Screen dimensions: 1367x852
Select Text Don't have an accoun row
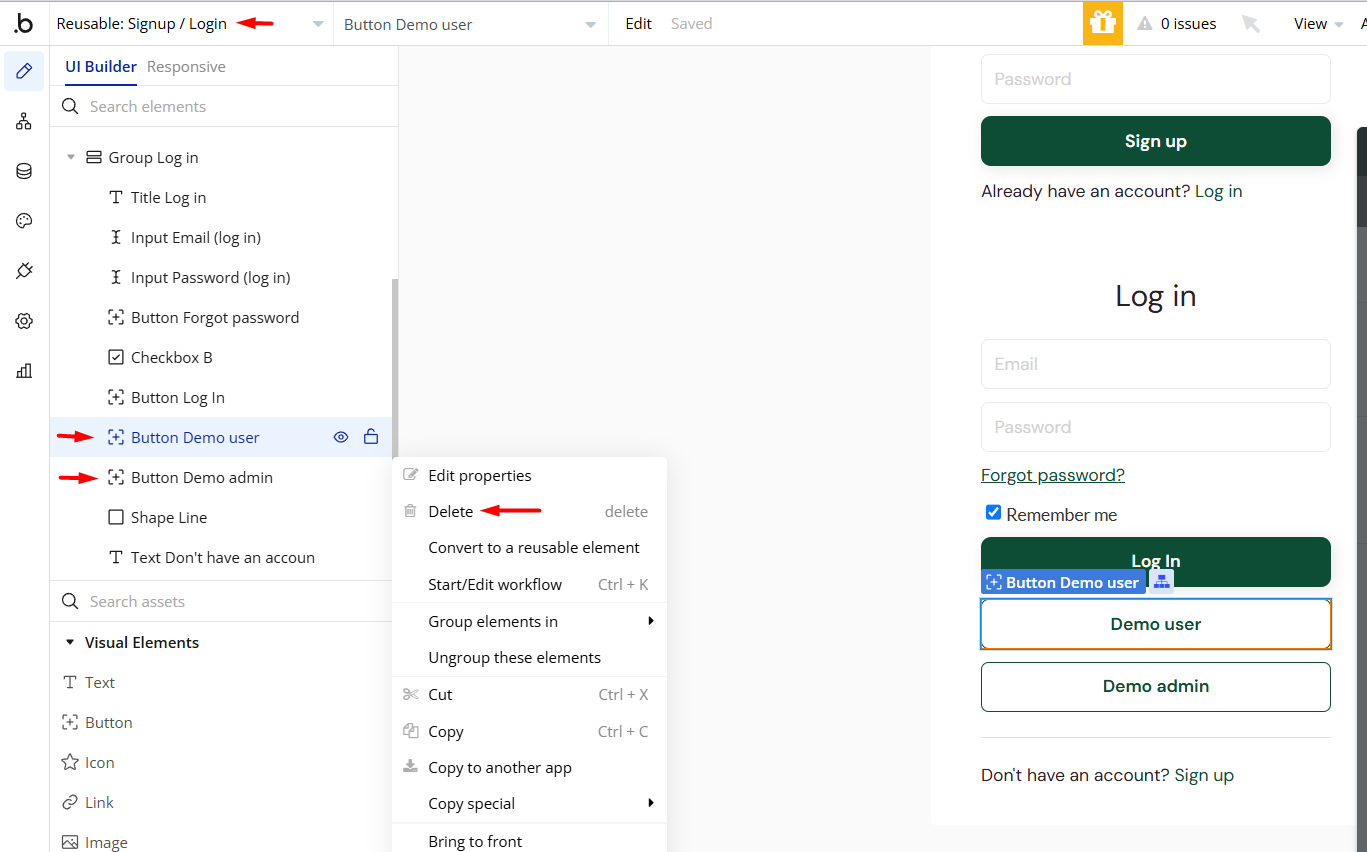coord(220,557)
